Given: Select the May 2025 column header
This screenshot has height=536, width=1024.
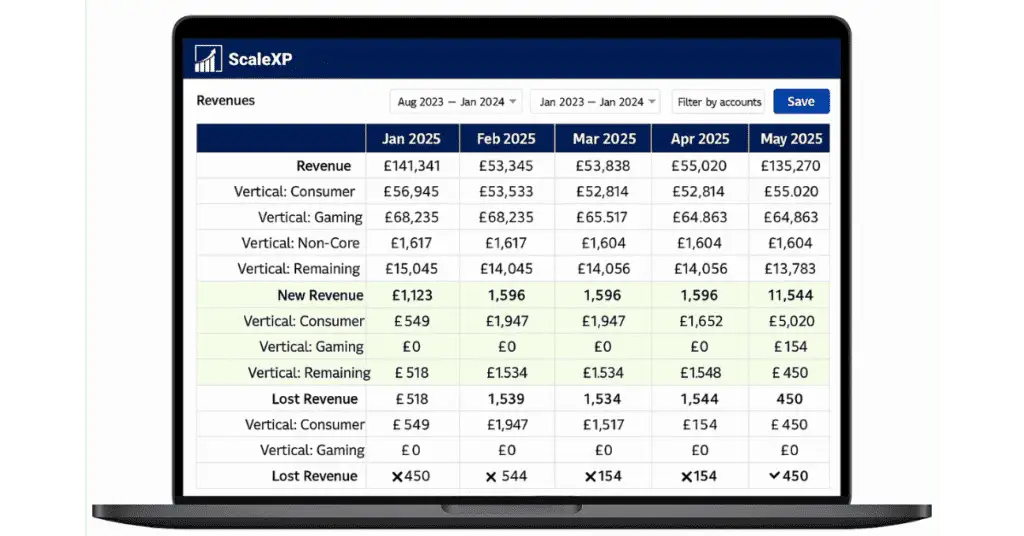Looking at the screenshot, I should coord(791,138).
